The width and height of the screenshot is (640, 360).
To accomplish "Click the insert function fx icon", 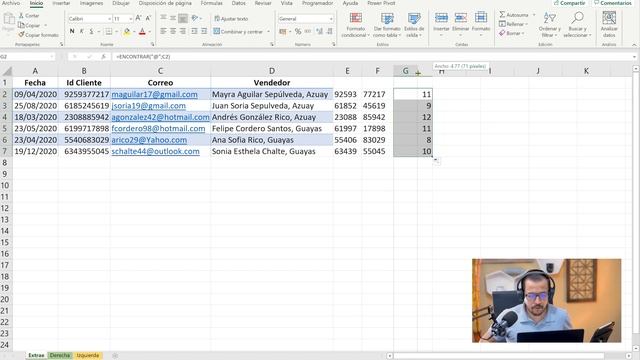I will 103,57.
